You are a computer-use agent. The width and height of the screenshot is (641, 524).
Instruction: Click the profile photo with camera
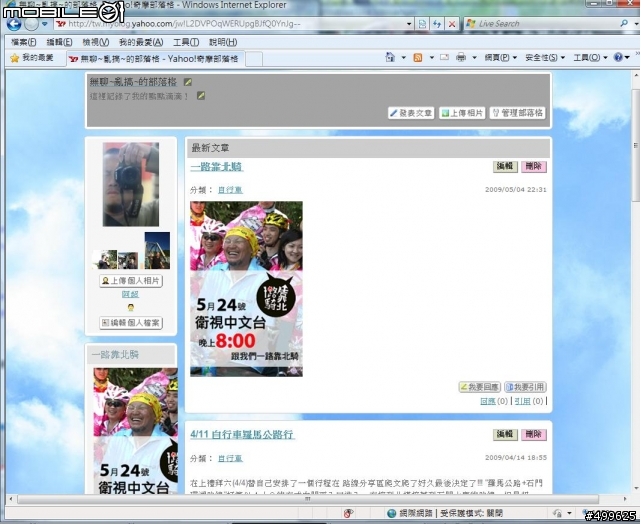tap(131, 184)
